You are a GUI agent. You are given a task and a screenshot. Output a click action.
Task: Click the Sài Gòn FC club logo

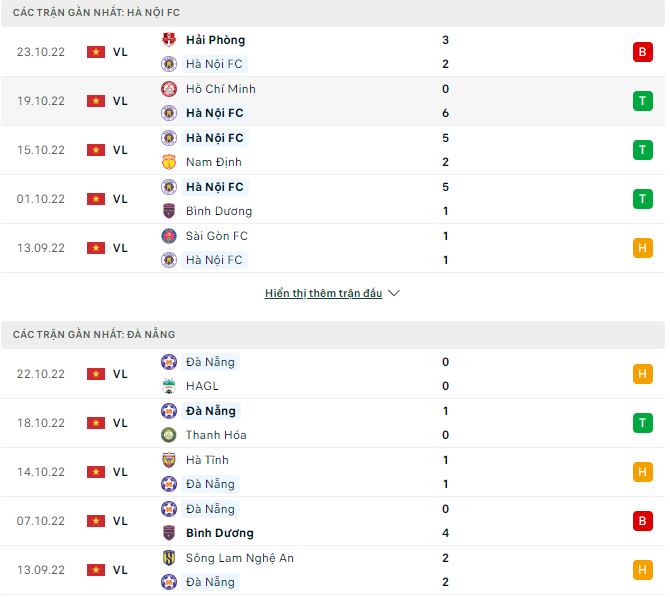(168, 236)
